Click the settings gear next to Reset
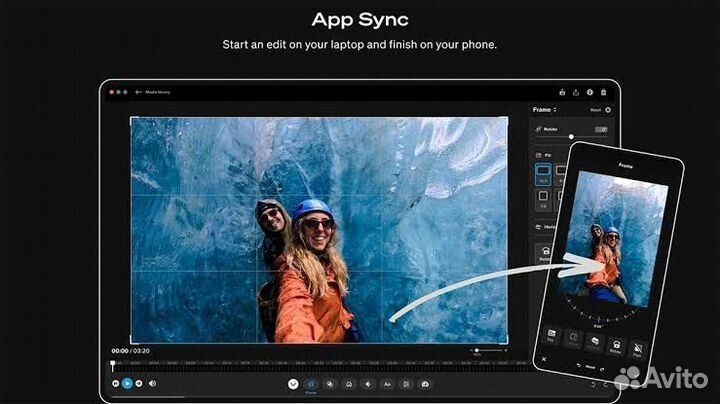This screenshot has width=720, height=404. coord(608,109)
